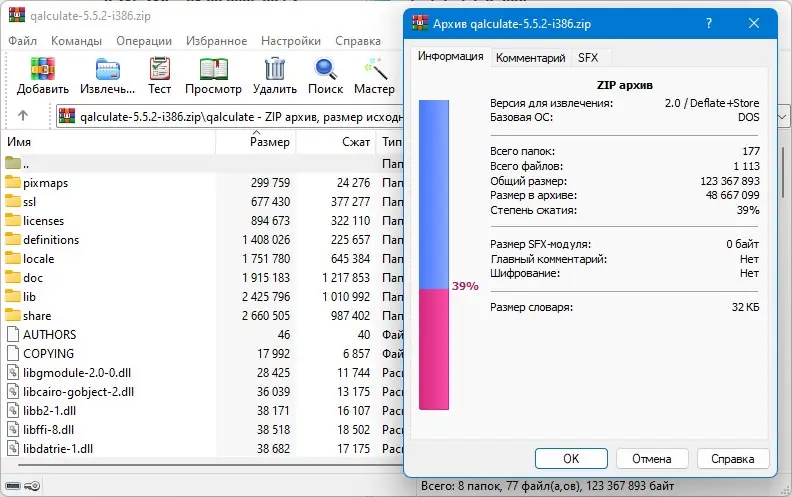Select the licenses folder icon

click(x=13, y=220)
